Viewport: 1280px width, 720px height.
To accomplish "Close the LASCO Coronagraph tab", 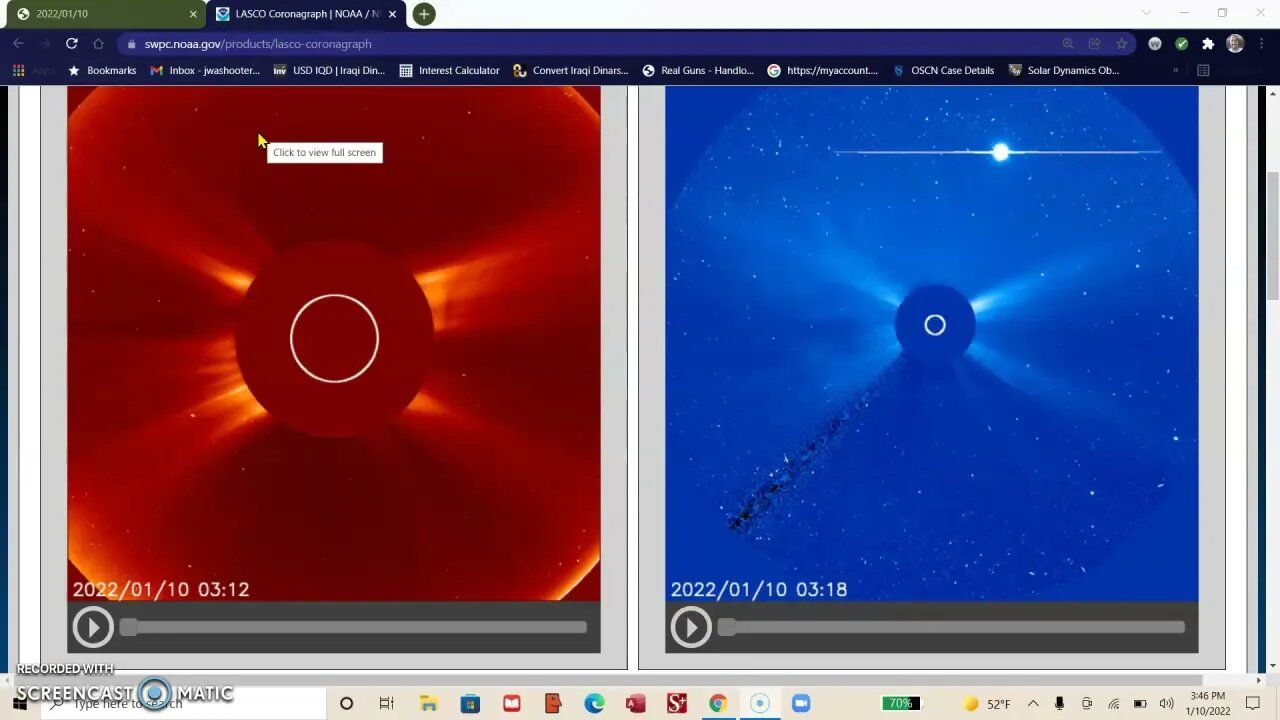I will (x=392, y=14).
